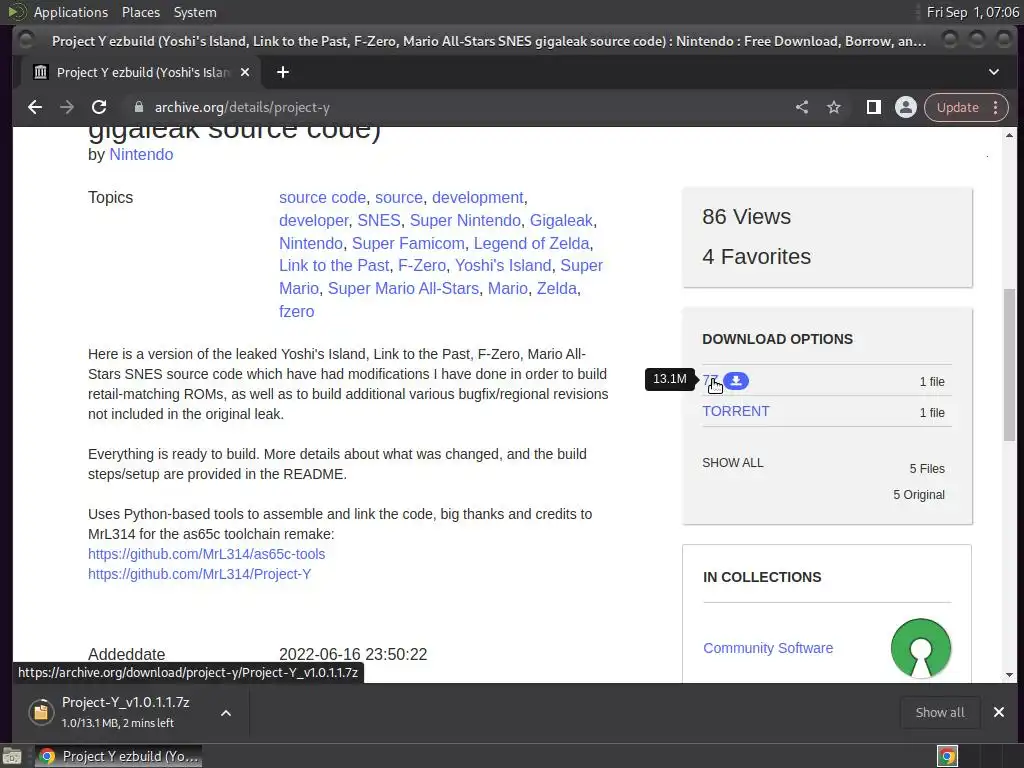This screenshot has width=1024, height=768.
Task: Click the clock showing Fri Sep 1
Action: [972, 12]
